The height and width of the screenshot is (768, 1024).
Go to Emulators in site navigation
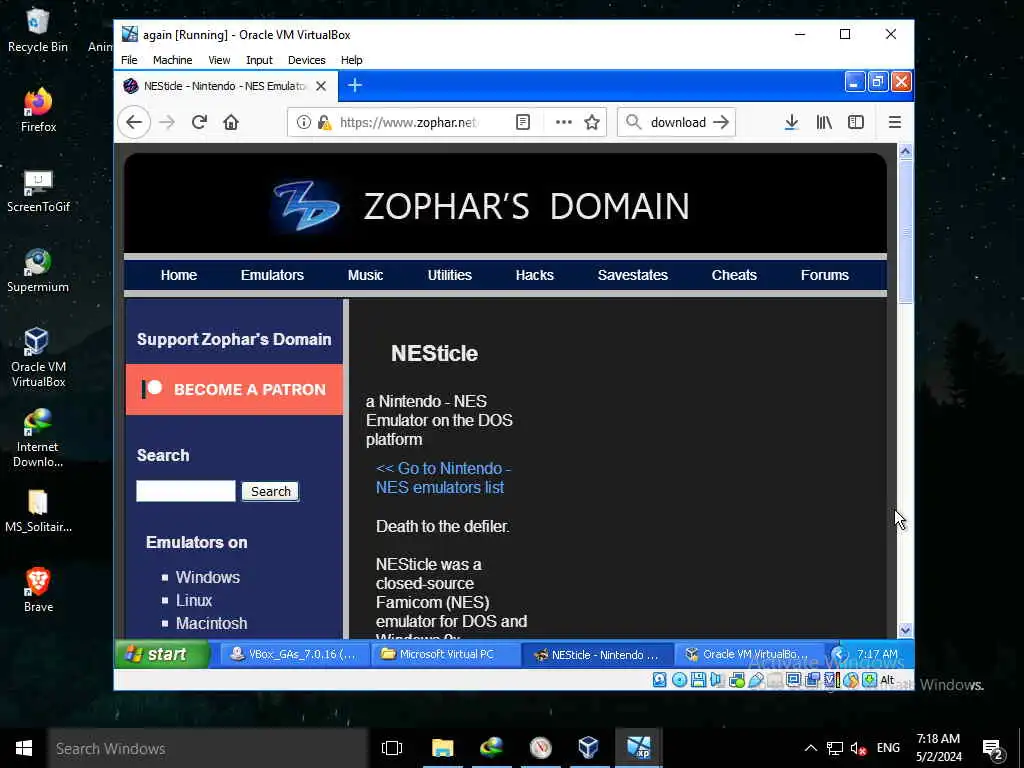coord(272,275)
